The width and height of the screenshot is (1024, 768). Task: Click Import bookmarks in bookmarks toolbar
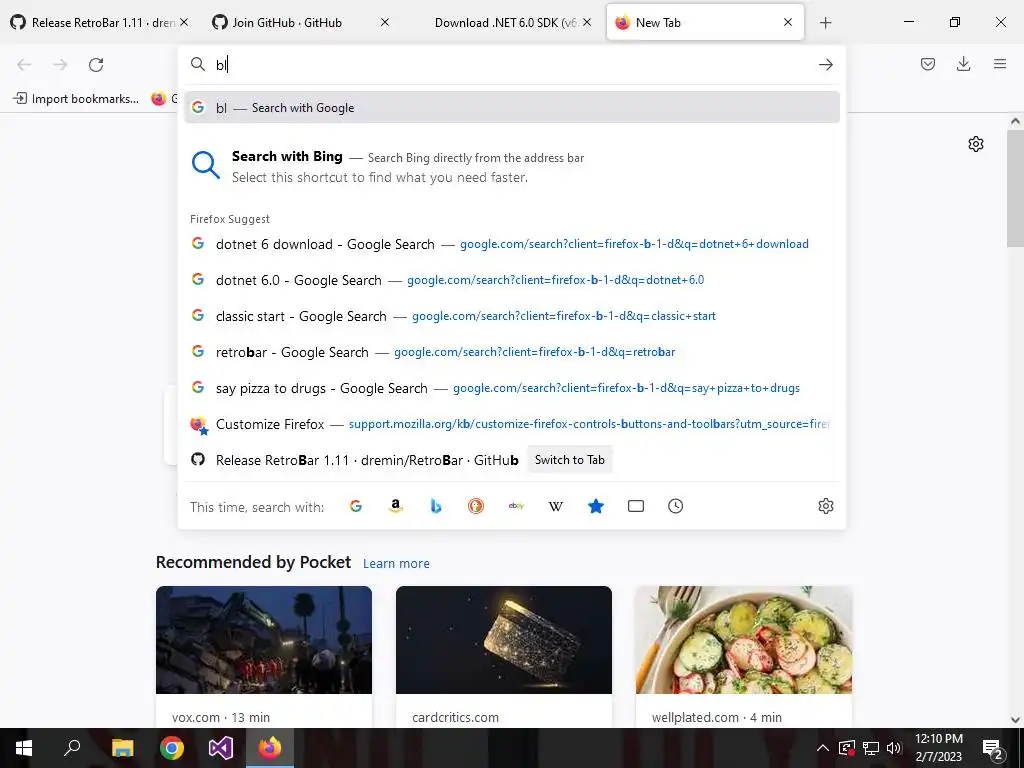[x=76, y=99]
